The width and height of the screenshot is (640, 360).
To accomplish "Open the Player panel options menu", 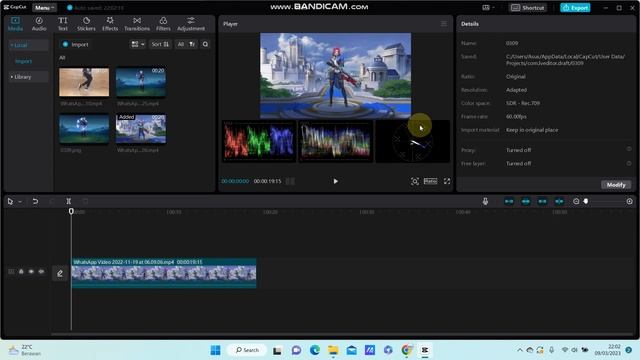I will 444,24.
